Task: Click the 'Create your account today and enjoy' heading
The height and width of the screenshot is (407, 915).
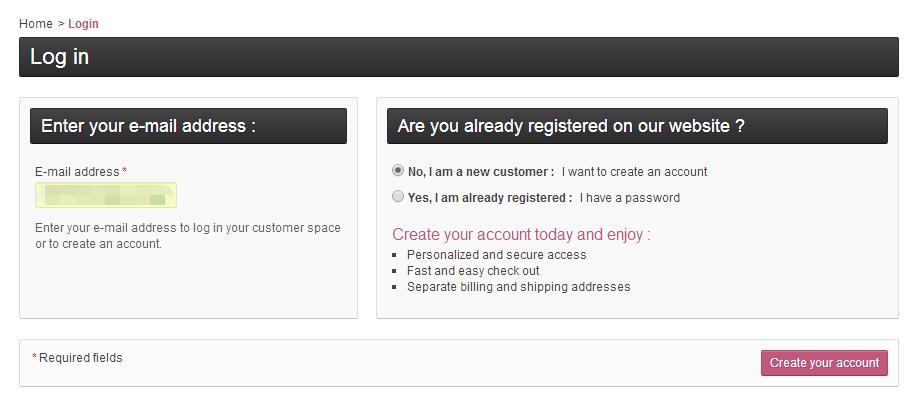Action: [521, 235]
